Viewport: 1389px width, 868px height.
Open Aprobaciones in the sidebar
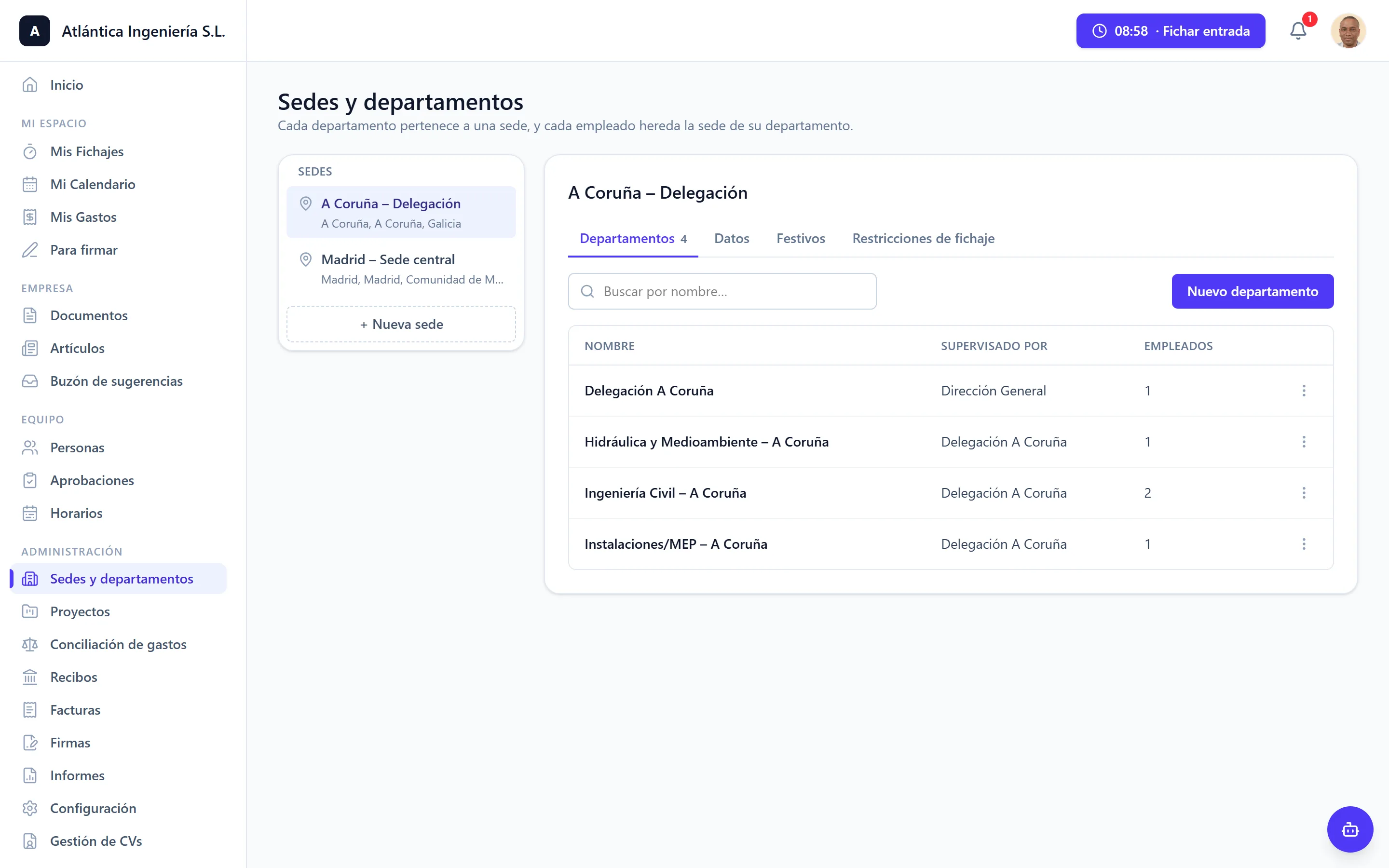118,480
